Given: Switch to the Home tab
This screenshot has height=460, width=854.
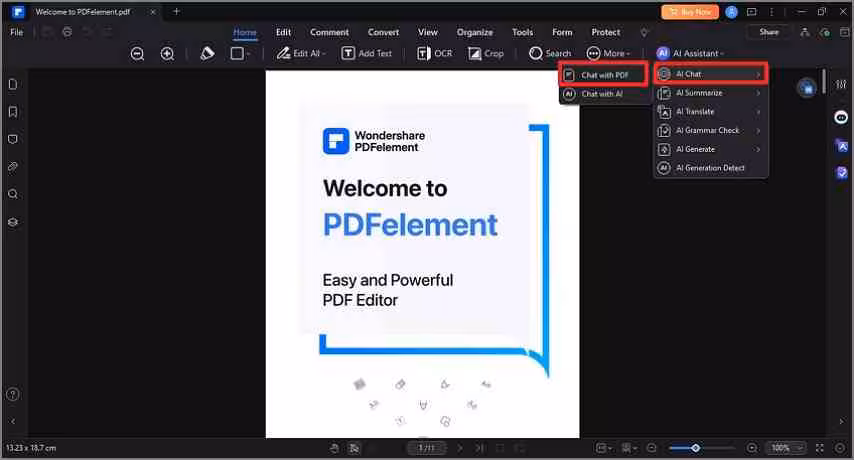Looking at the screenshot, I should (x=245, y=32).
